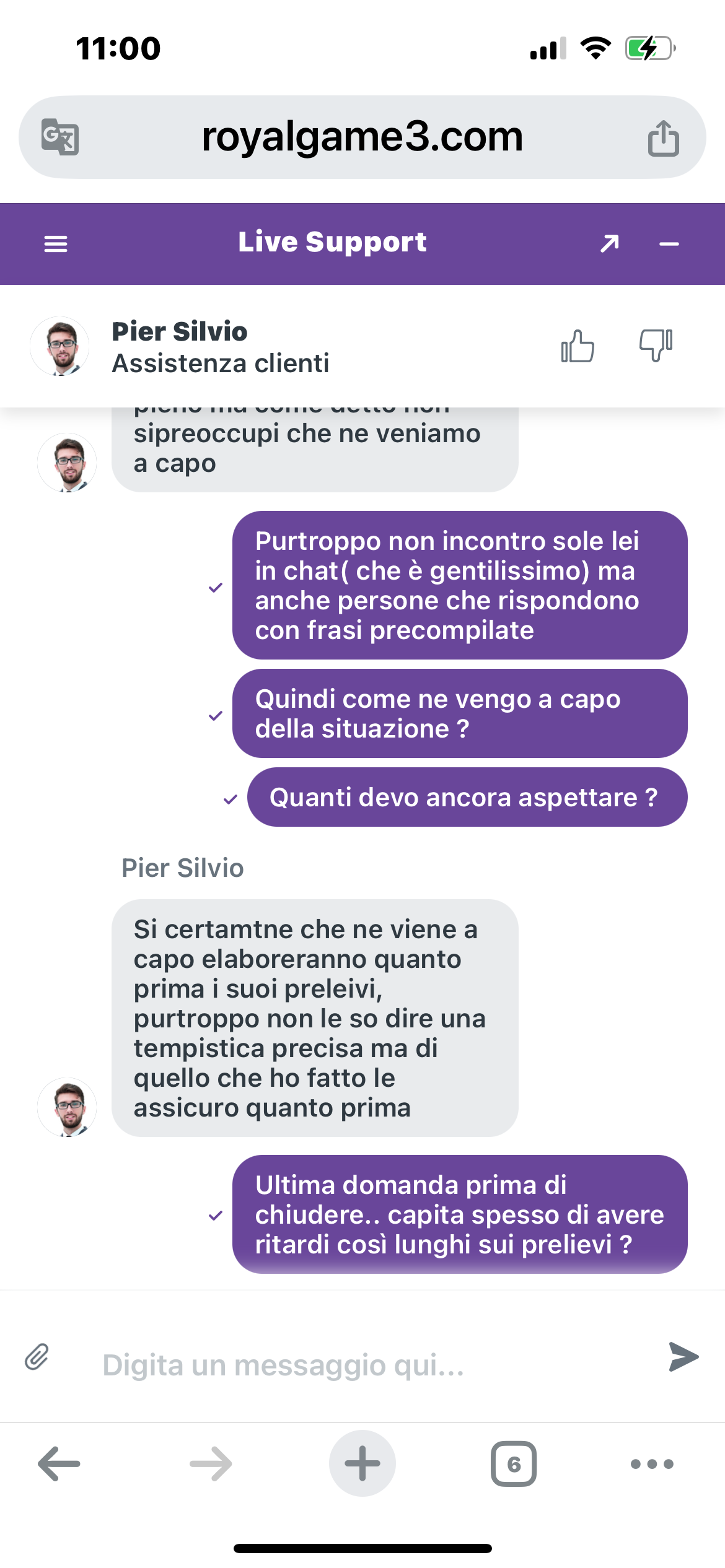
Task: Pop out chat with the arrow icon
Action: [x=610, y=244]
